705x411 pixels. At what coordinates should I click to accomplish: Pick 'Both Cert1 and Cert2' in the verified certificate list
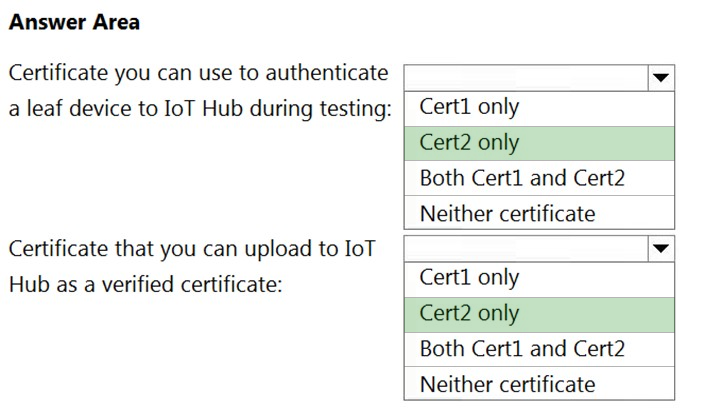click(x=539, y=349)
